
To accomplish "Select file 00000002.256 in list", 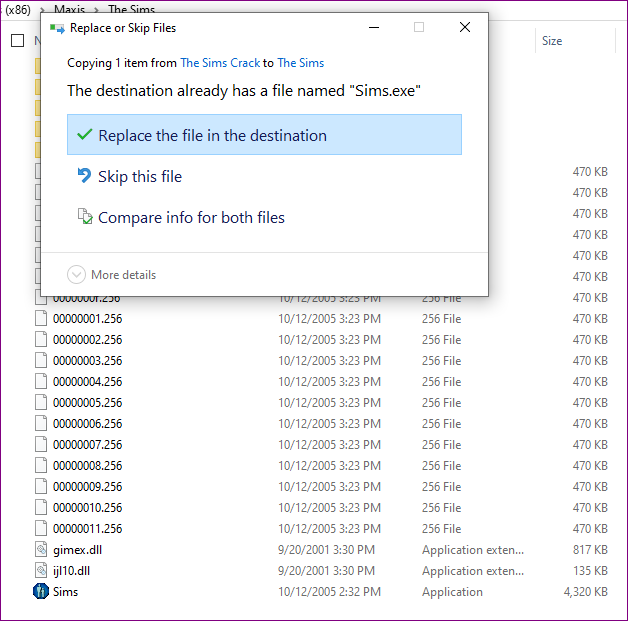I will coord(87,339).
